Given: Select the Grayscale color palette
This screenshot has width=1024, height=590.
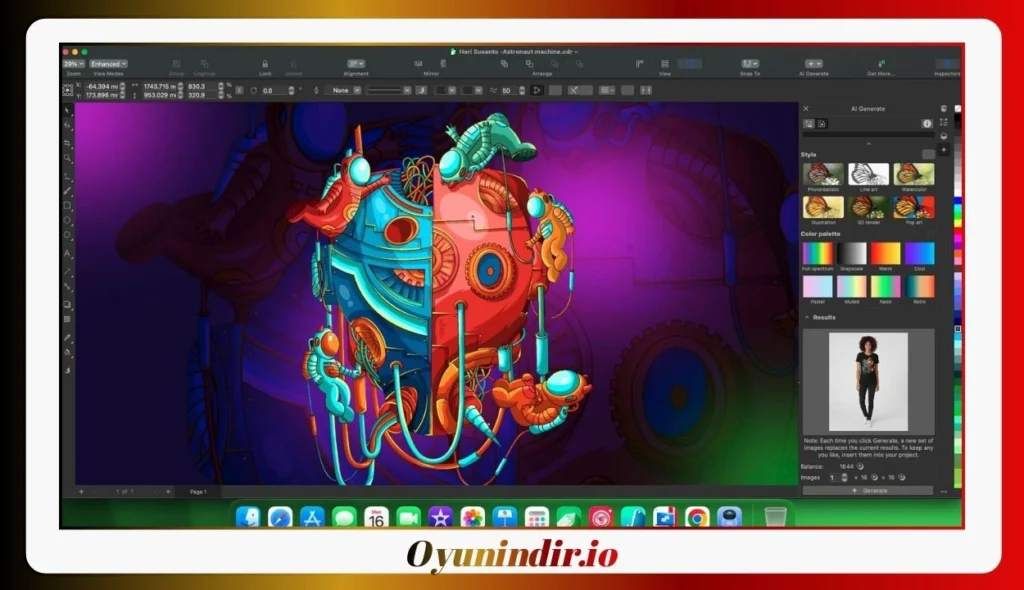Looking at the screenshot, I should (852, 253).
